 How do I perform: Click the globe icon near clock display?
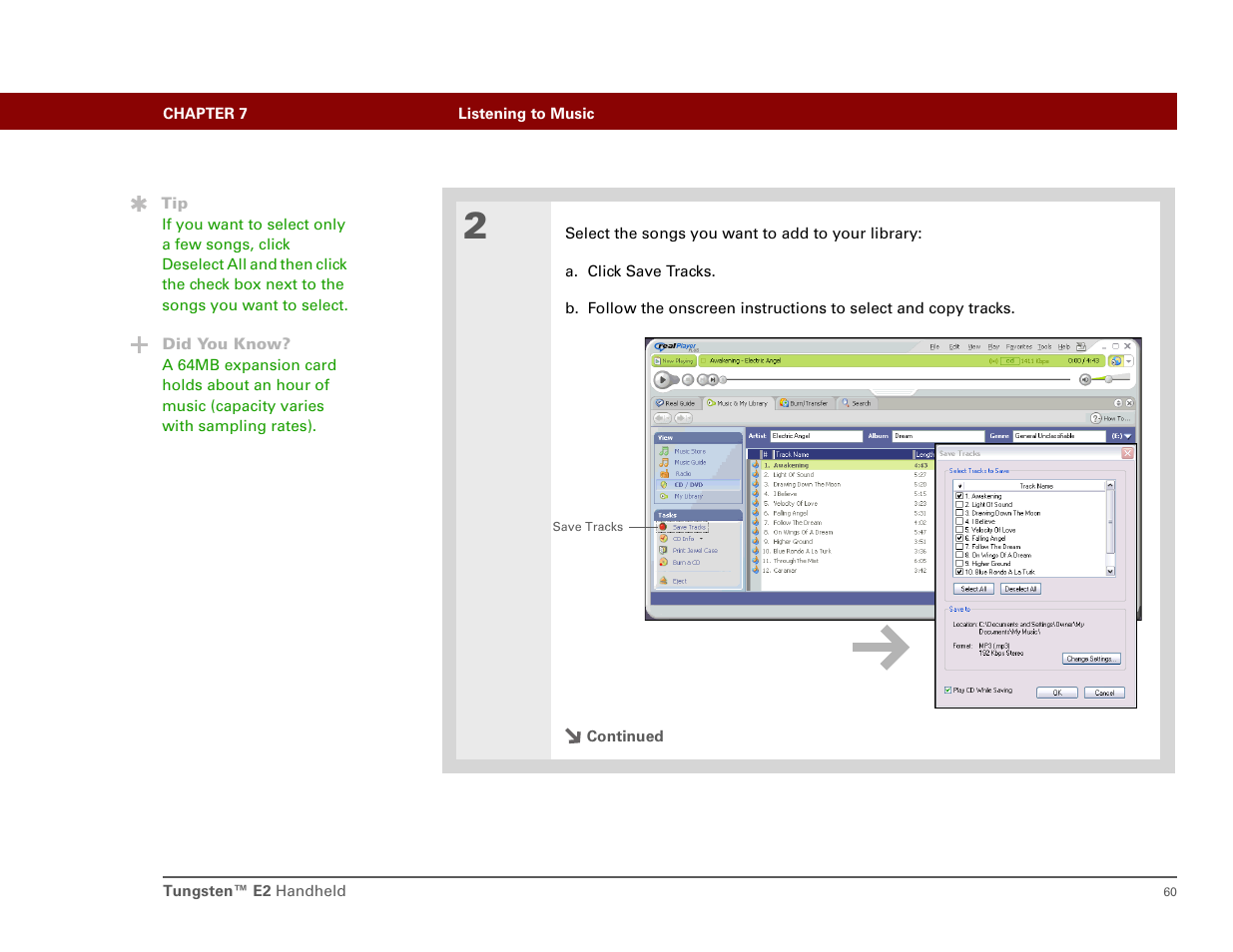click(x=1116, y=361)
